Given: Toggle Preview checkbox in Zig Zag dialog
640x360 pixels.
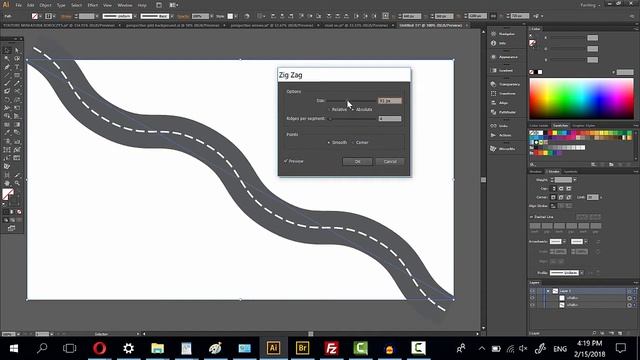Looking at the screenshot, I should 286,161.
